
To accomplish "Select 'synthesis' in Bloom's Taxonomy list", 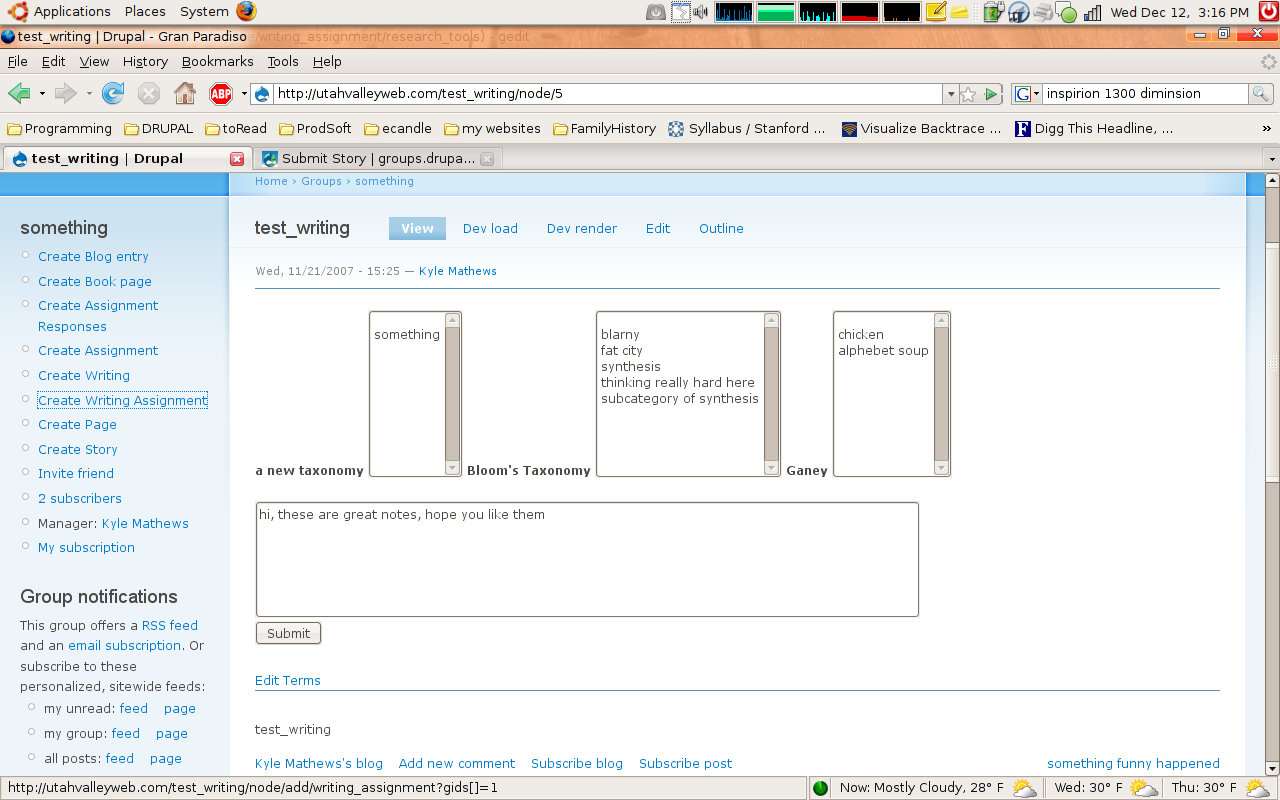I will click(631, 367).
